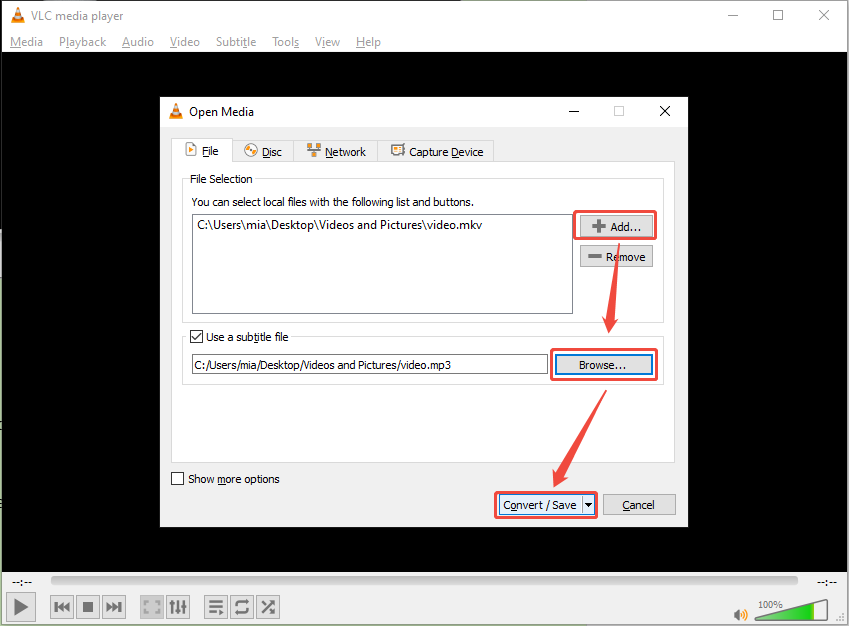Toggle the playlist icon

coord(215,607)
